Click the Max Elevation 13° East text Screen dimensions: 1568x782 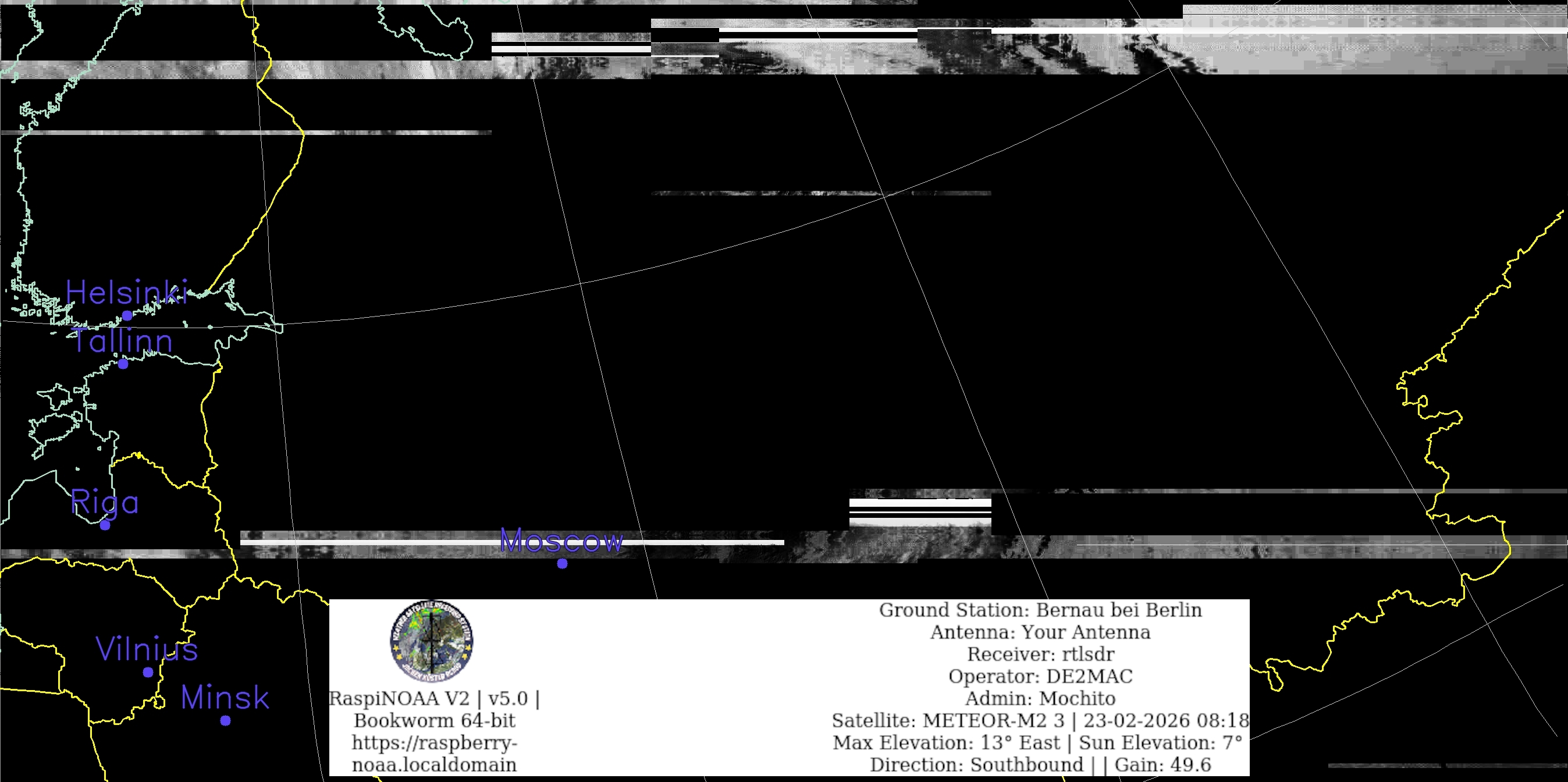(x=947, y=742)
